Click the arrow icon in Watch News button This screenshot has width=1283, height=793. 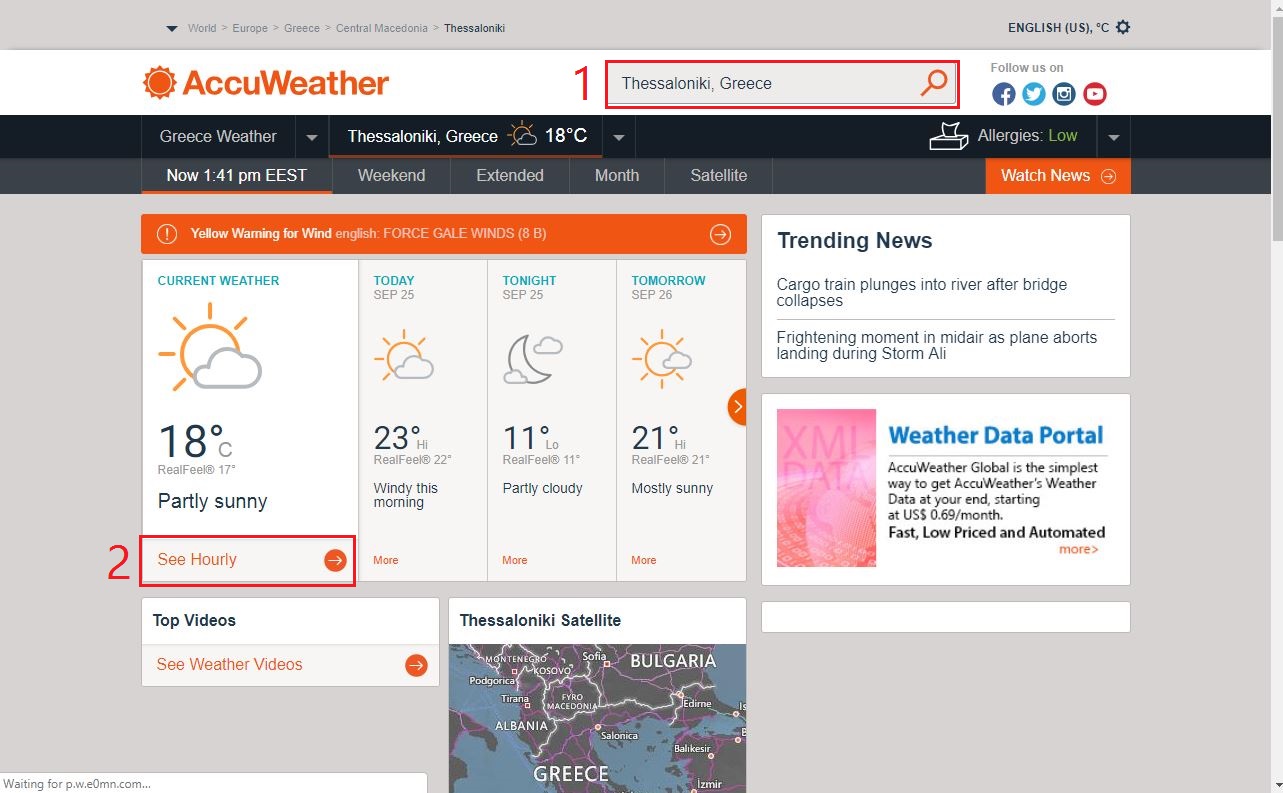point(1108,176)
